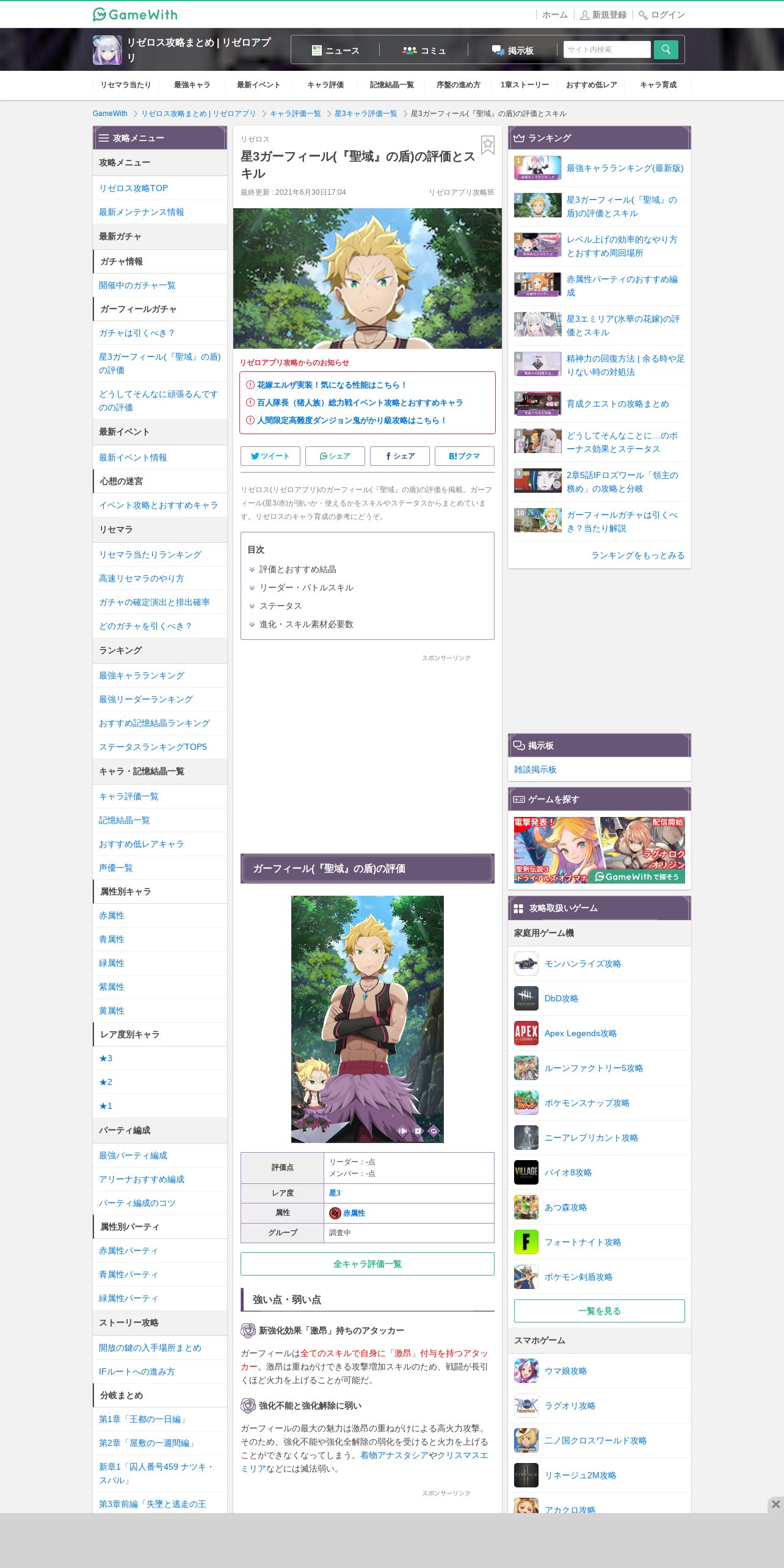
Task: Close the bottom ad with X icon
Action: coord(775,1504)
